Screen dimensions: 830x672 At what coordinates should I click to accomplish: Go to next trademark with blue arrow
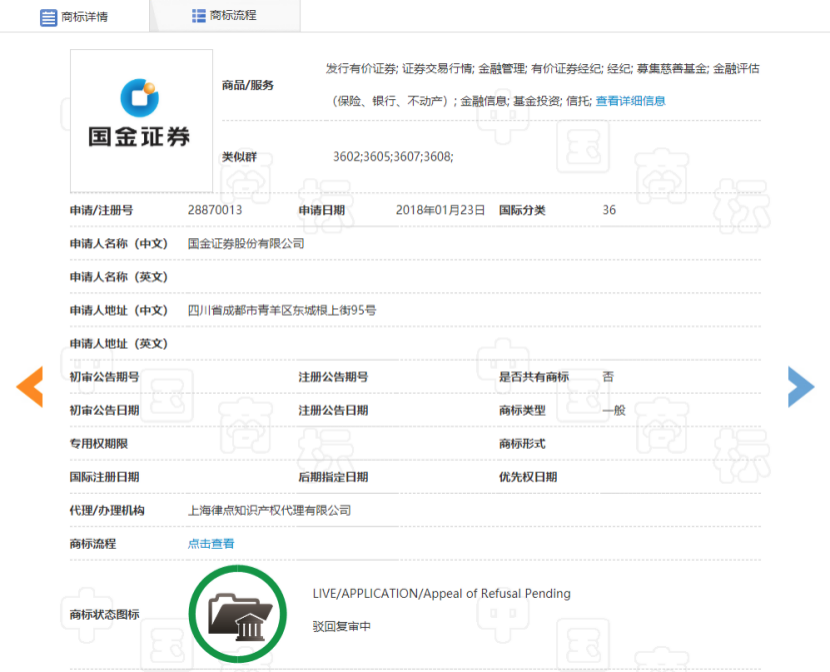pyautogui.click(x=801, y=387)
